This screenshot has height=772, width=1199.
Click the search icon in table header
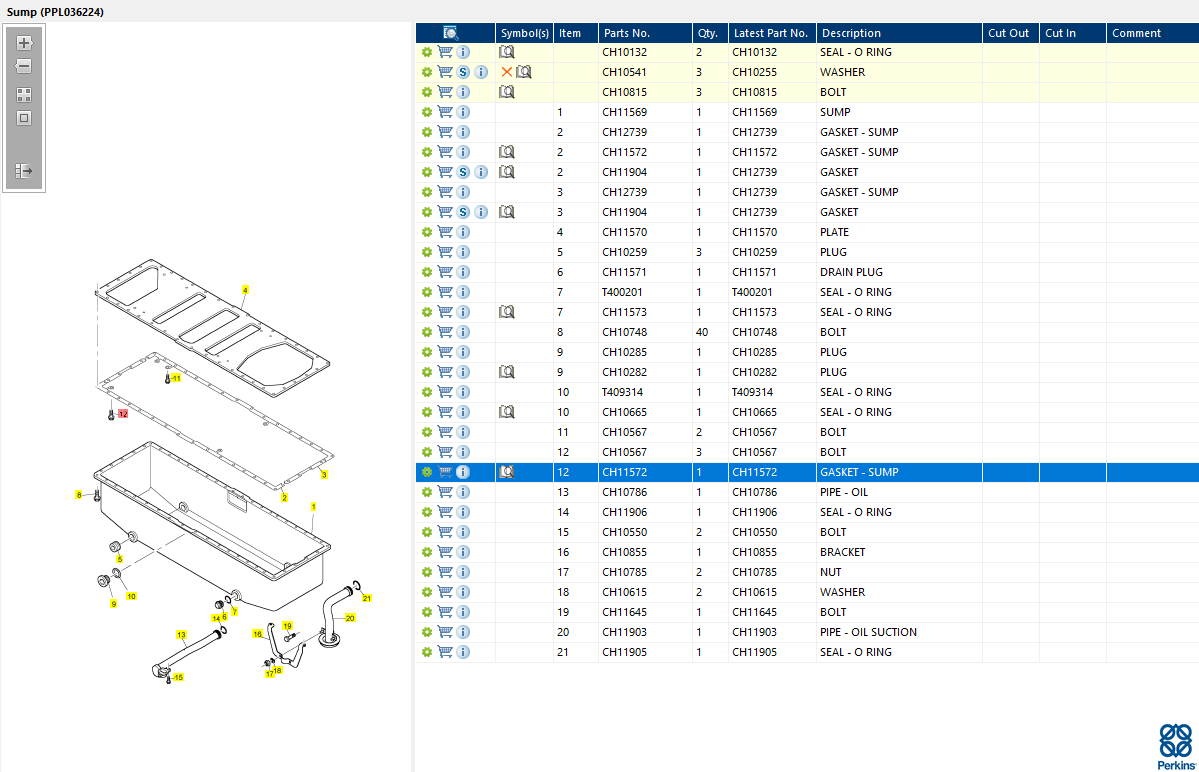click(x=451, y=33)
